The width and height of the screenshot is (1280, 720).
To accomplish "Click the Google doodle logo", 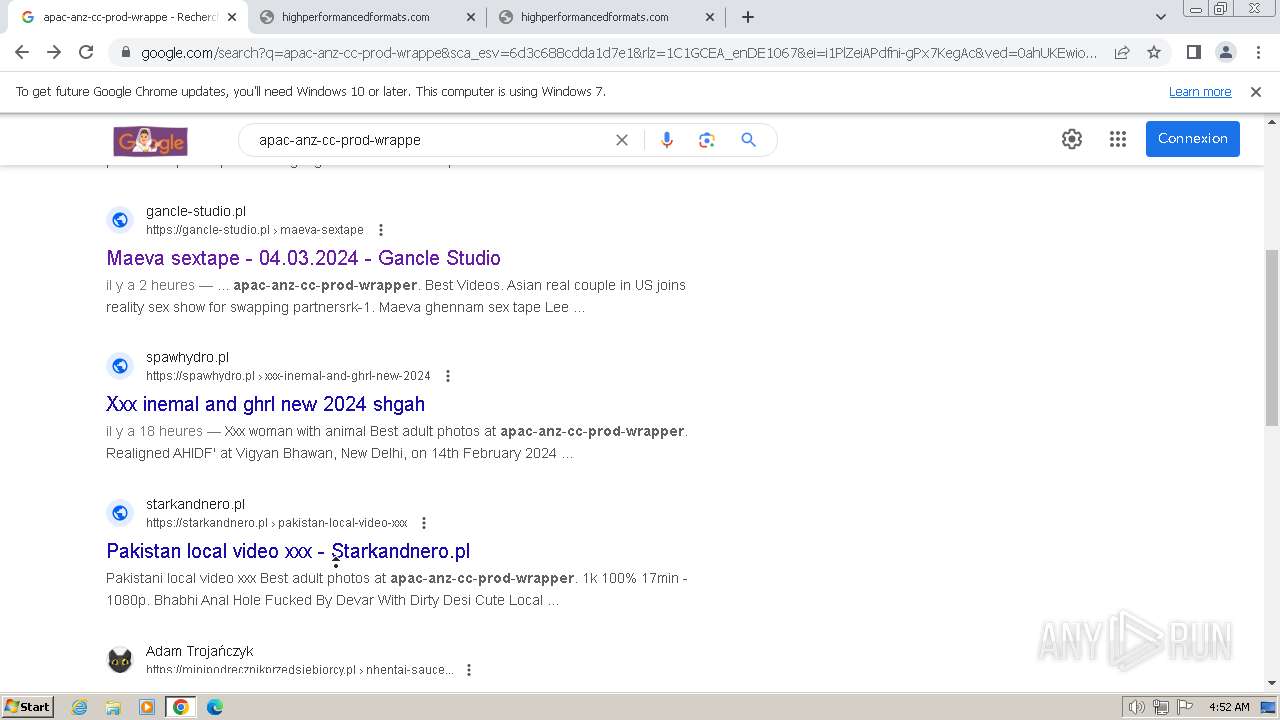I will (150, 140).
